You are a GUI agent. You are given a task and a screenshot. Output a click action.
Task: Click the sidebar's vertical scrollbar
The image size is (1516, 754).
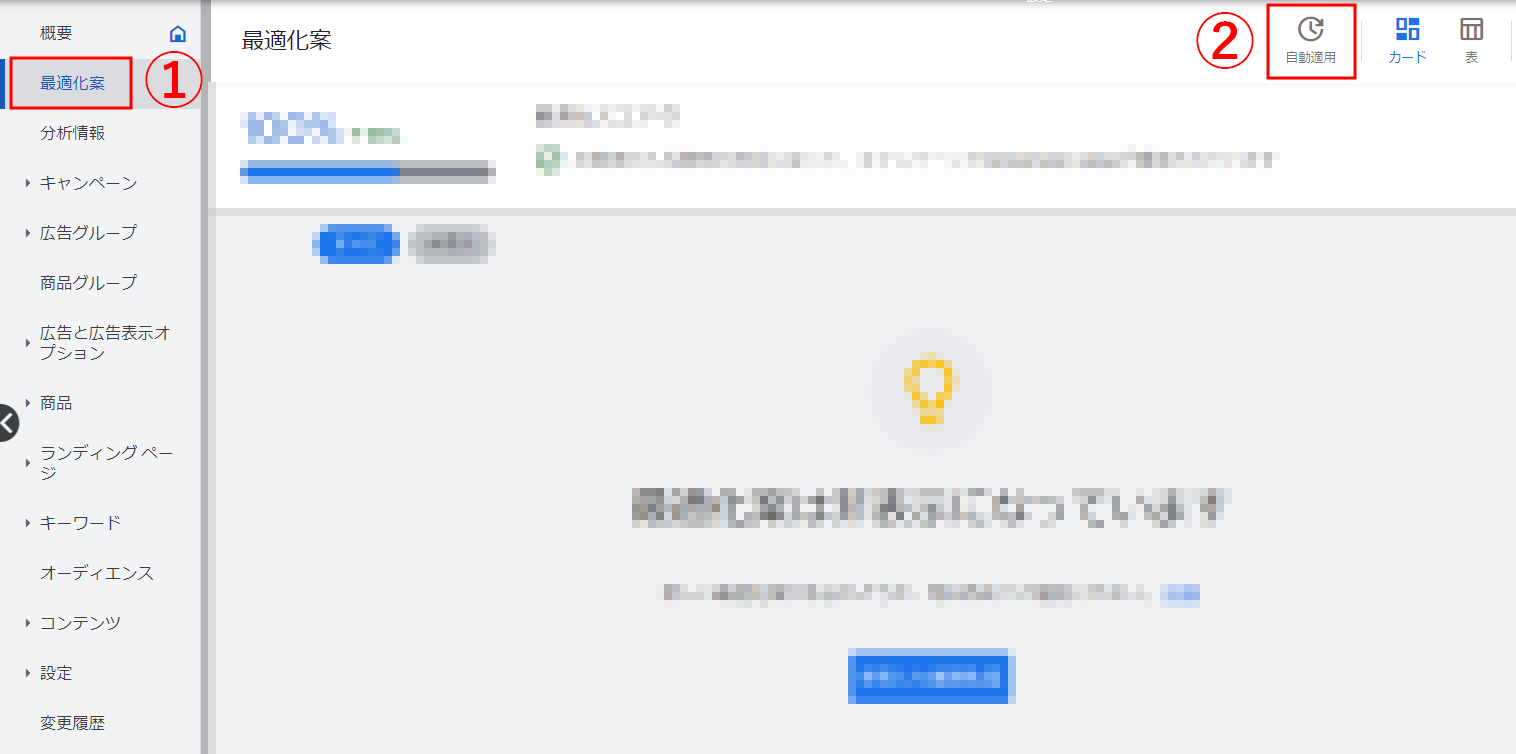coord(204,400)
